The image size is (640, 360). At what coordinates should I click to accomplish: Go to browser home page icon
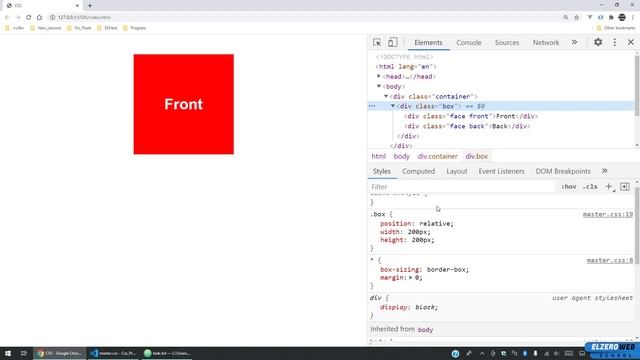click(x=39, y=17)
